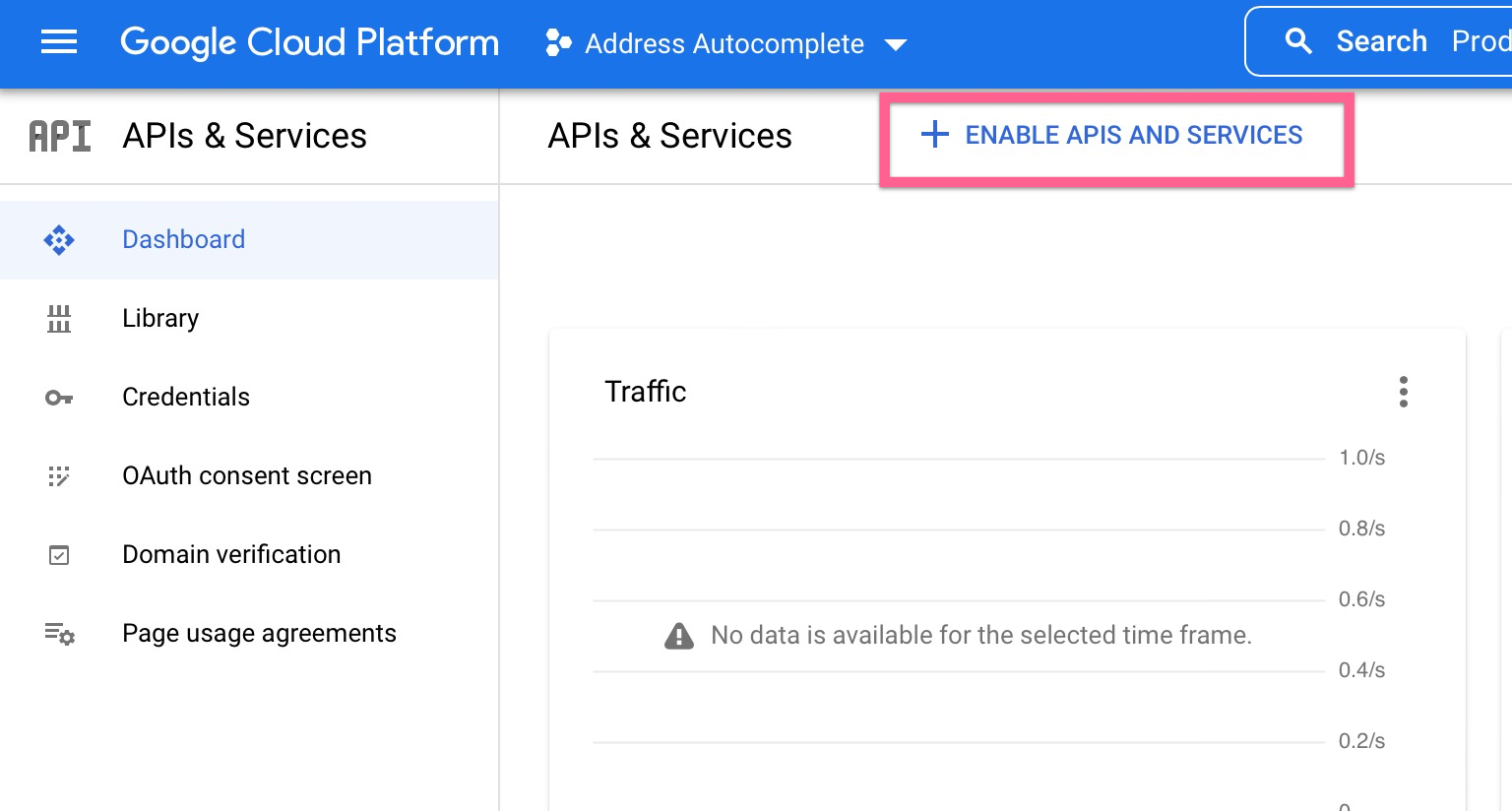Select the Page usage agreements icon
This screenshot has height=811, width=1512.
(59, 634)
